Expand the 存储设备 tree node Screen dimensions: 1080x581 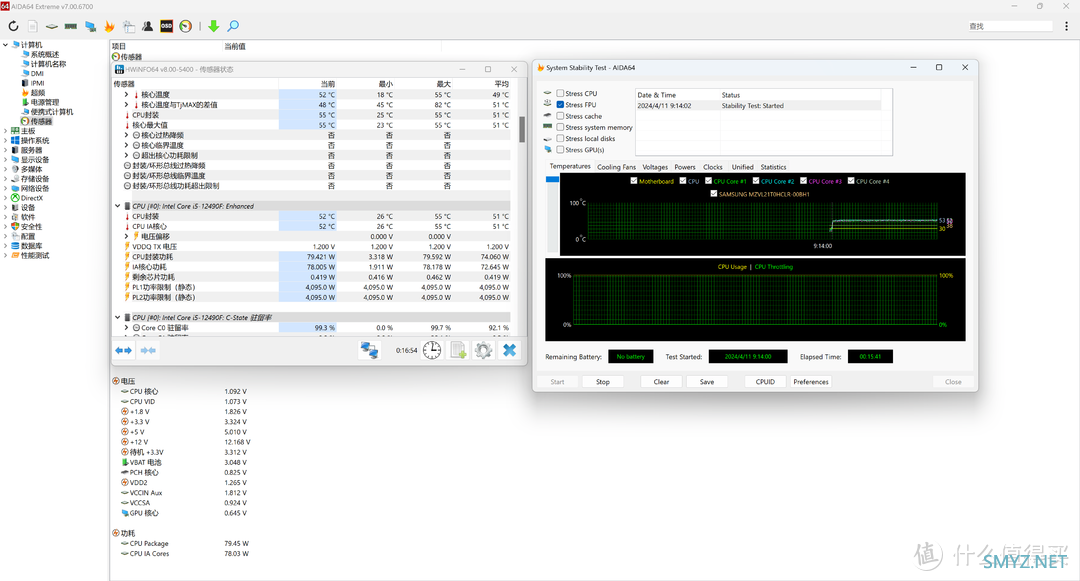(6, 179)
